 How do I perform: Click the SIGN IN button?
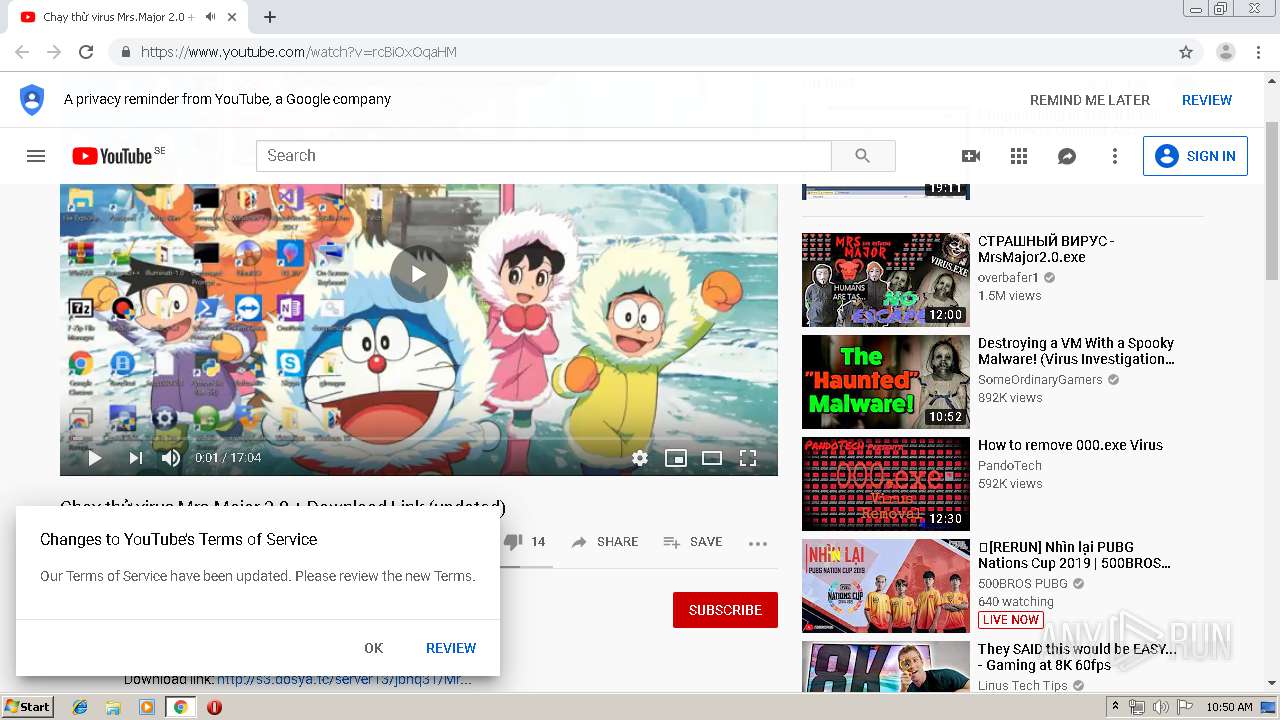[1195, 156]
